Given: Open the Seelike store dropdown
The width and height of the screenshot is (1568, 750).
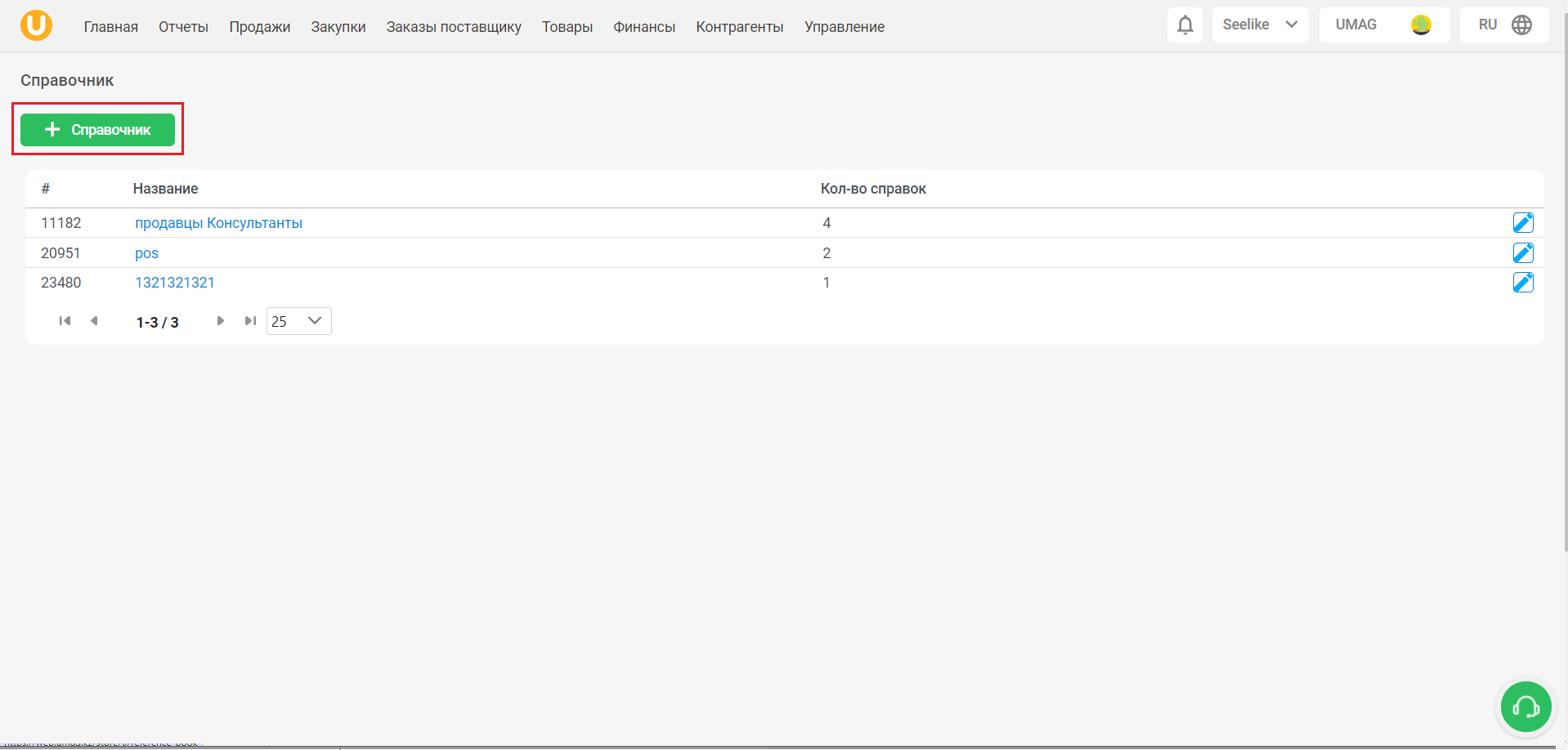Looking at the screenshot, I should [x=1260, y=25].
